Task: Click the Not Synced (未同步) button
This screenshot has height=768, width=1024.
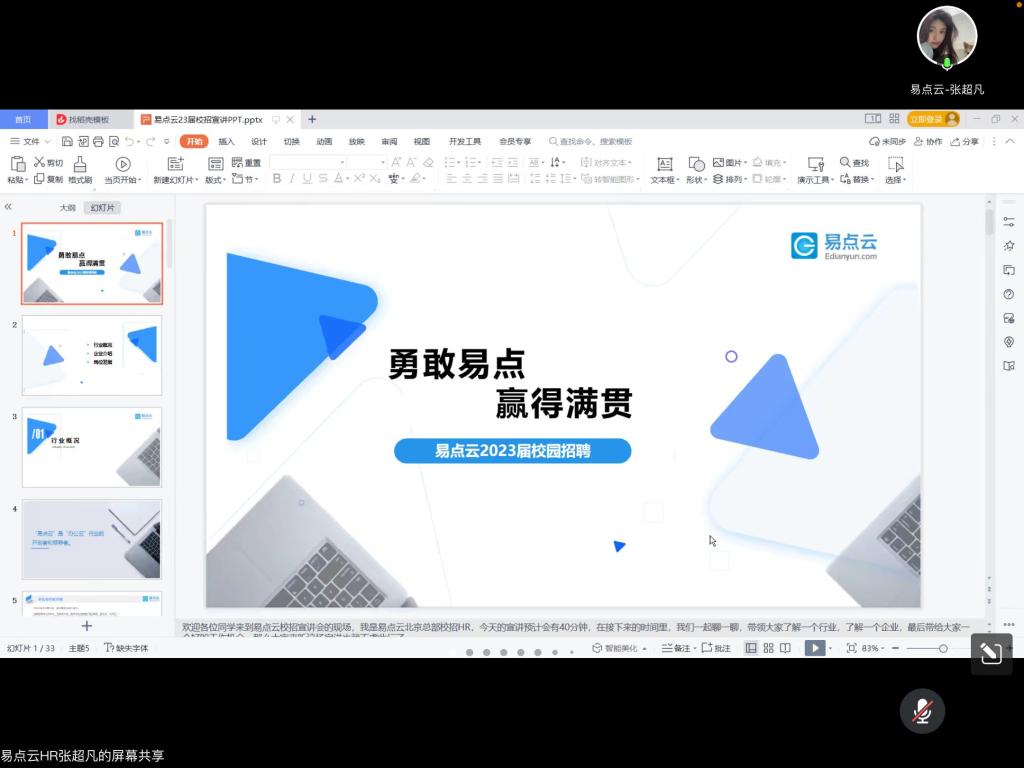Action: tap(887, 141)
